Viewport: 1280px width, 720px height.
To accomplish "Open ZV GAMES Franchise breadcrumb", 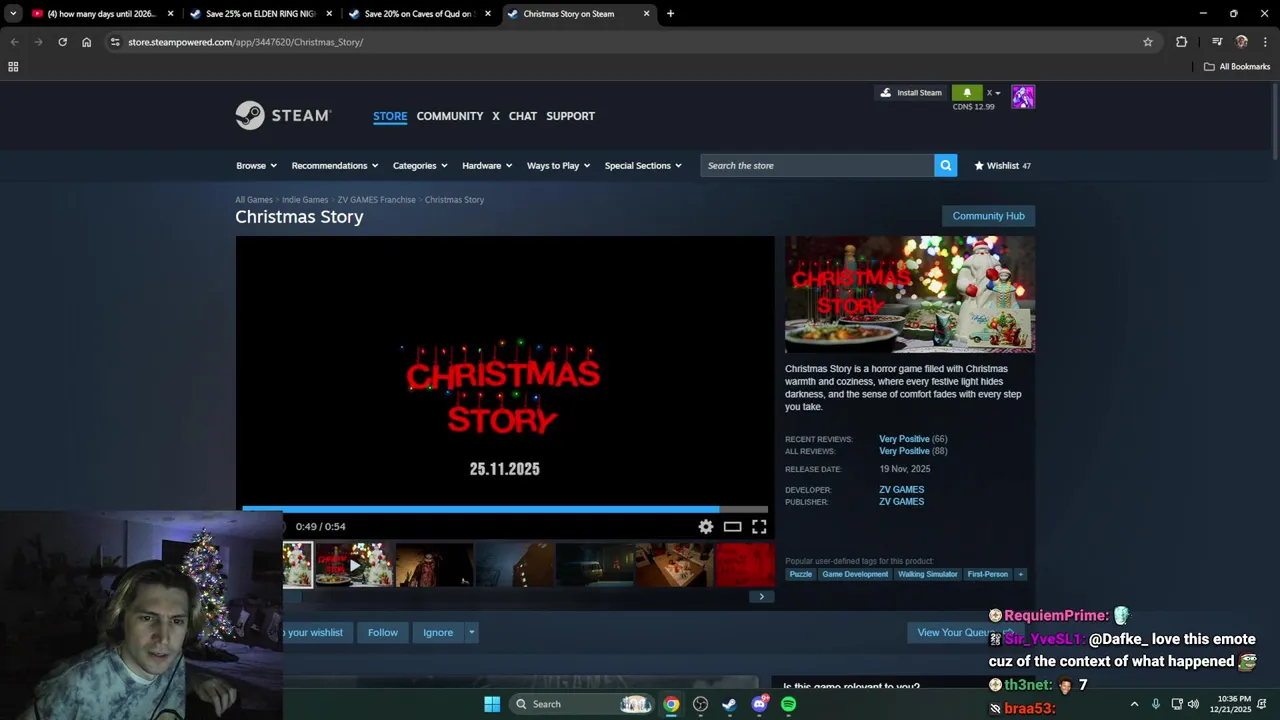I will (376, 200).
